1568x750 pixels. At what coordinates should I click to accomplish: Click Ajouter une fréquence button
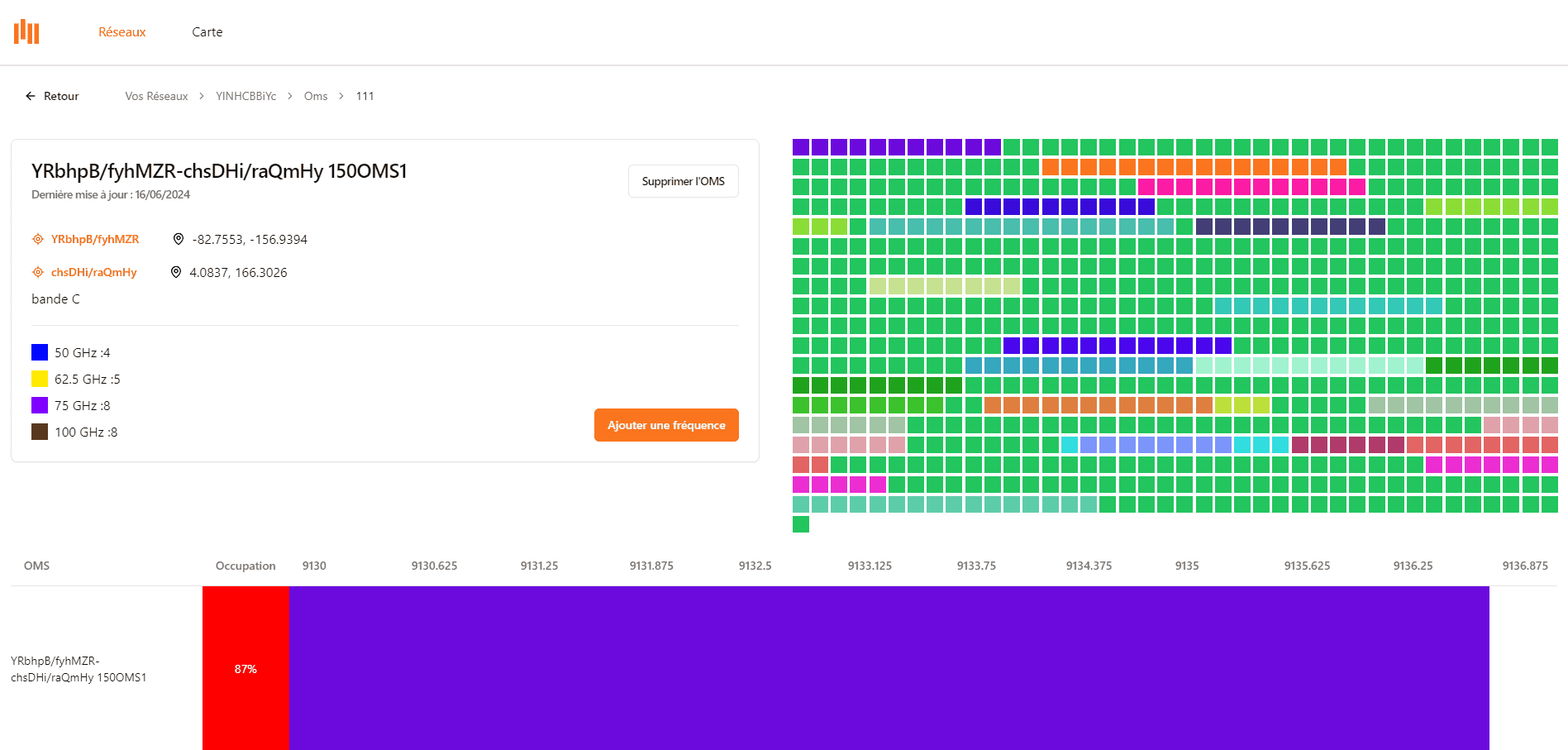coord(665,425)
